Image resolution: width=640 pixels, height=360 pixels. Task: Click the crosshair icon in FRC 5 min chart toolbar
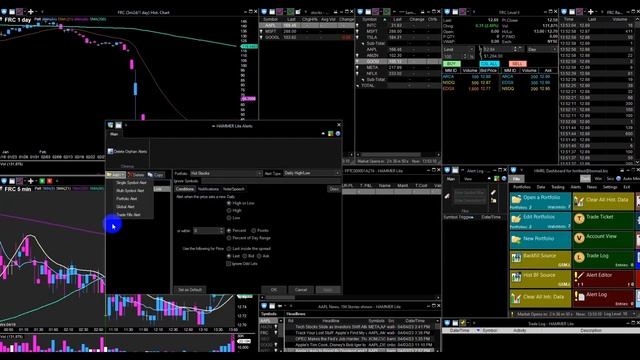click(30, 181)
